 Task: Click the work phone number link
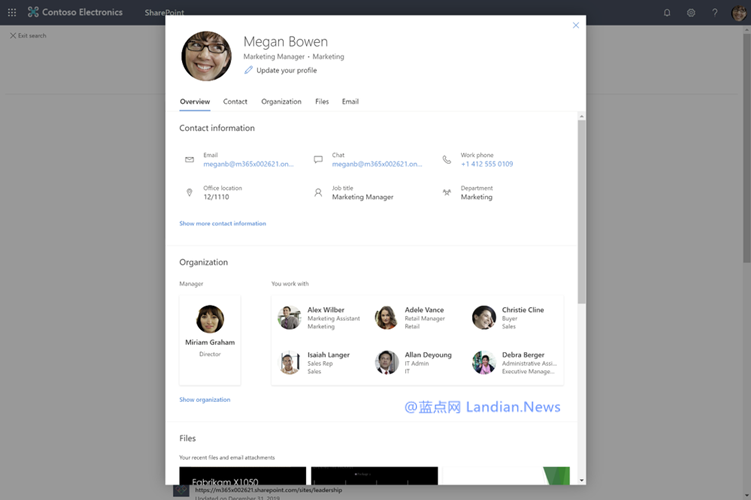(x=486, y=164)
